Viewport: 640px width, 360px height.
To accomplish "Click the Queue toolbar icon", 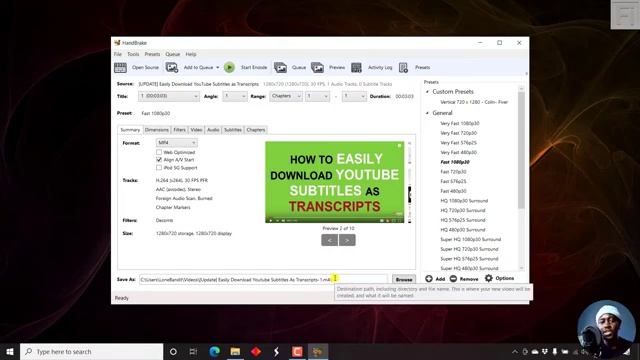I will (280, 67).
